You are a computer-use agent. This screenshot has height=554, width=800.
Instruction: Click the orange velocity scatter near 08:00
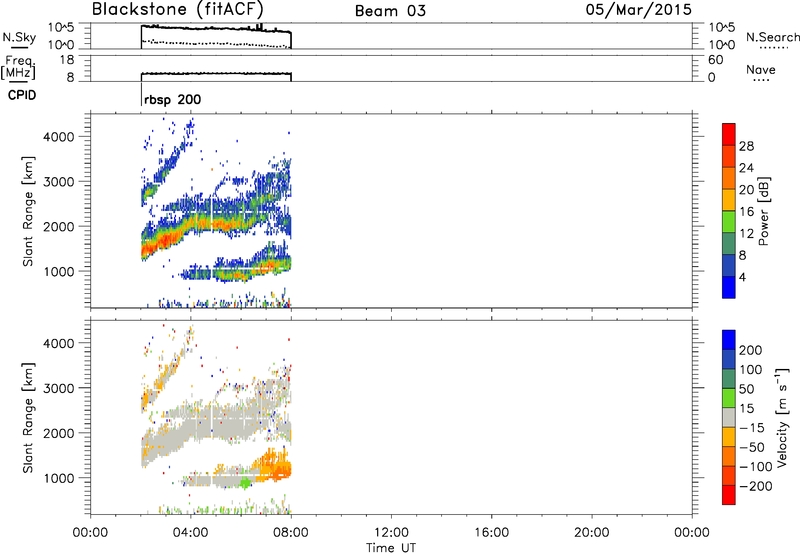pyautogui.click(x=276, y=466)
